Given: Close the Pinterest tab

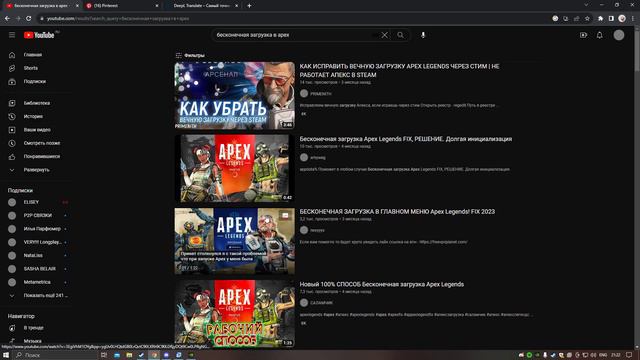Looking at the screenshot, I should point(157,6).
